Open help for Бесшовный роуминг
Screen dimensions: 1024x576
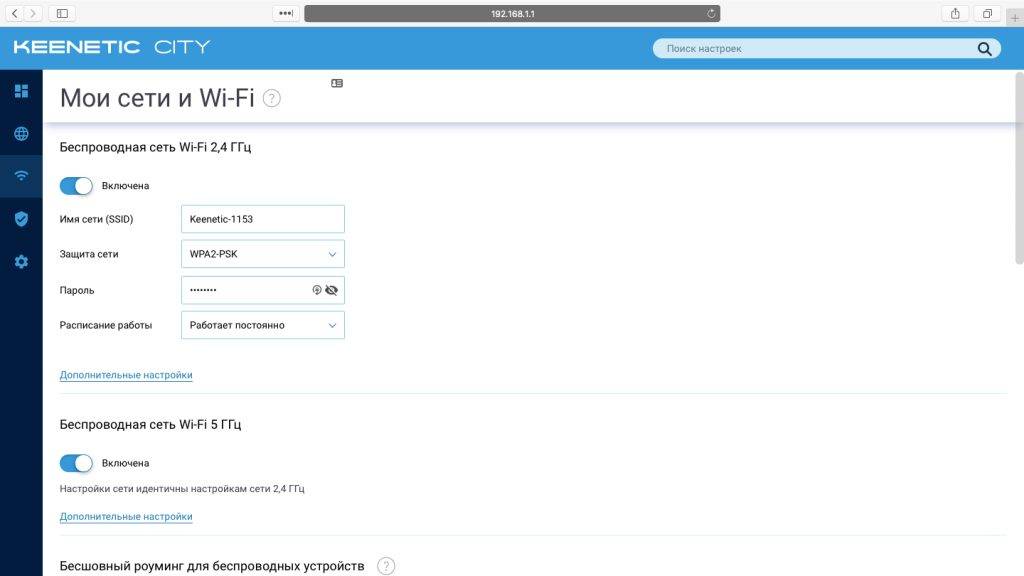click(386, 566)
